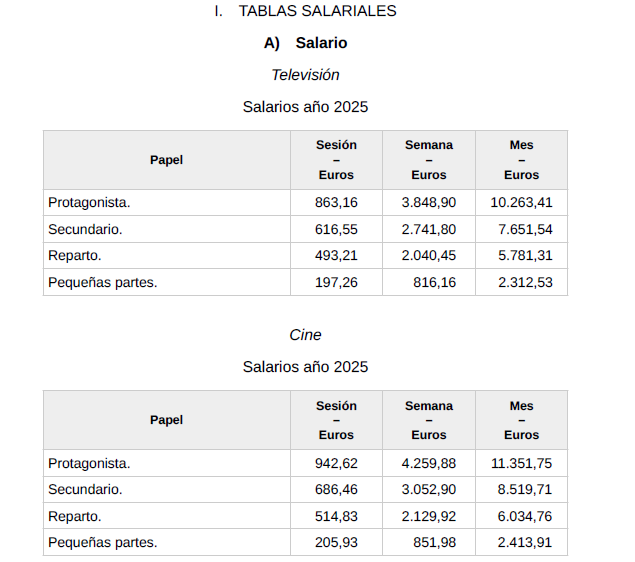635x562 pixels.
Task: Click the monthly value 2.312,53
Action: coord(525,282)
